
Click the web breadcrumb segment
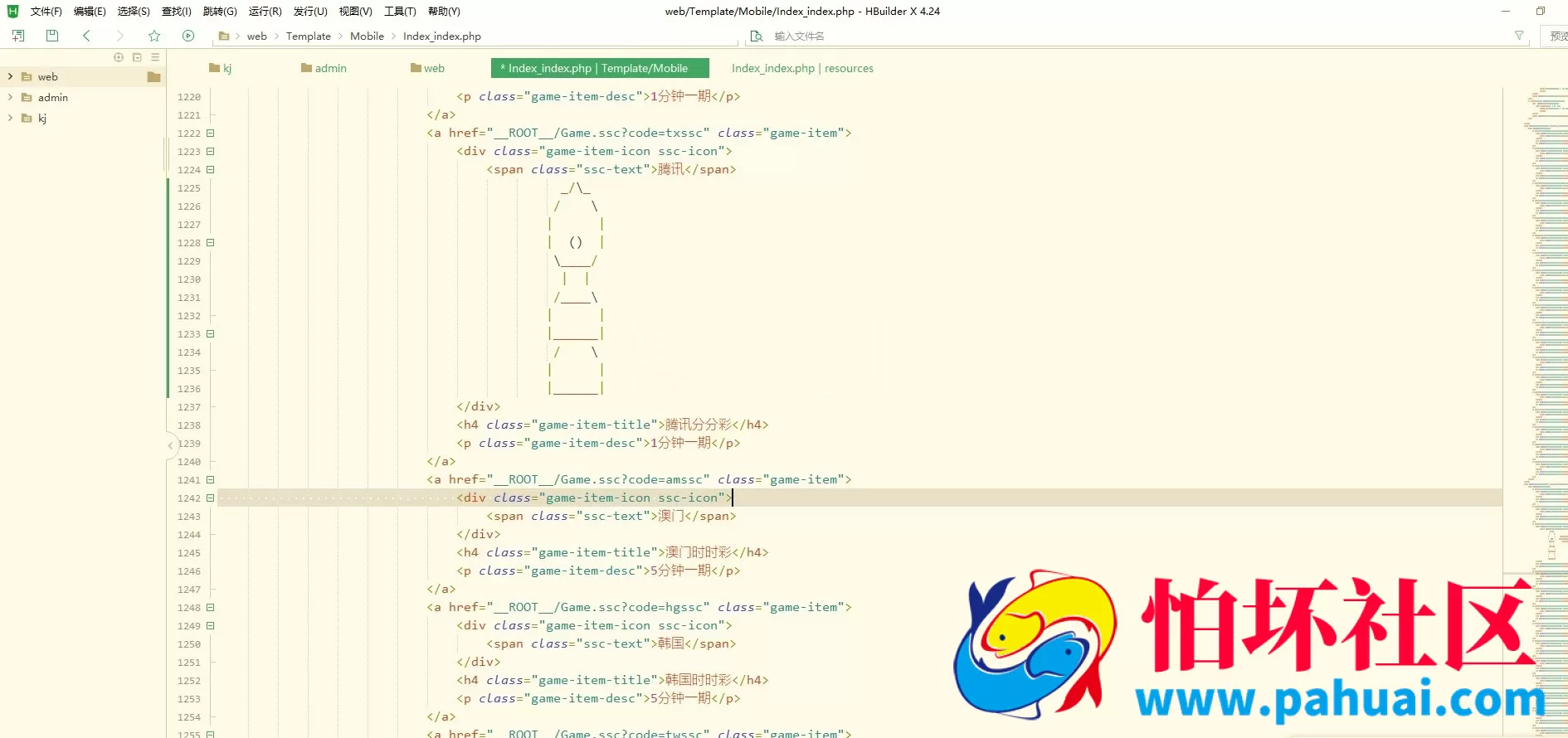[257, 36]
